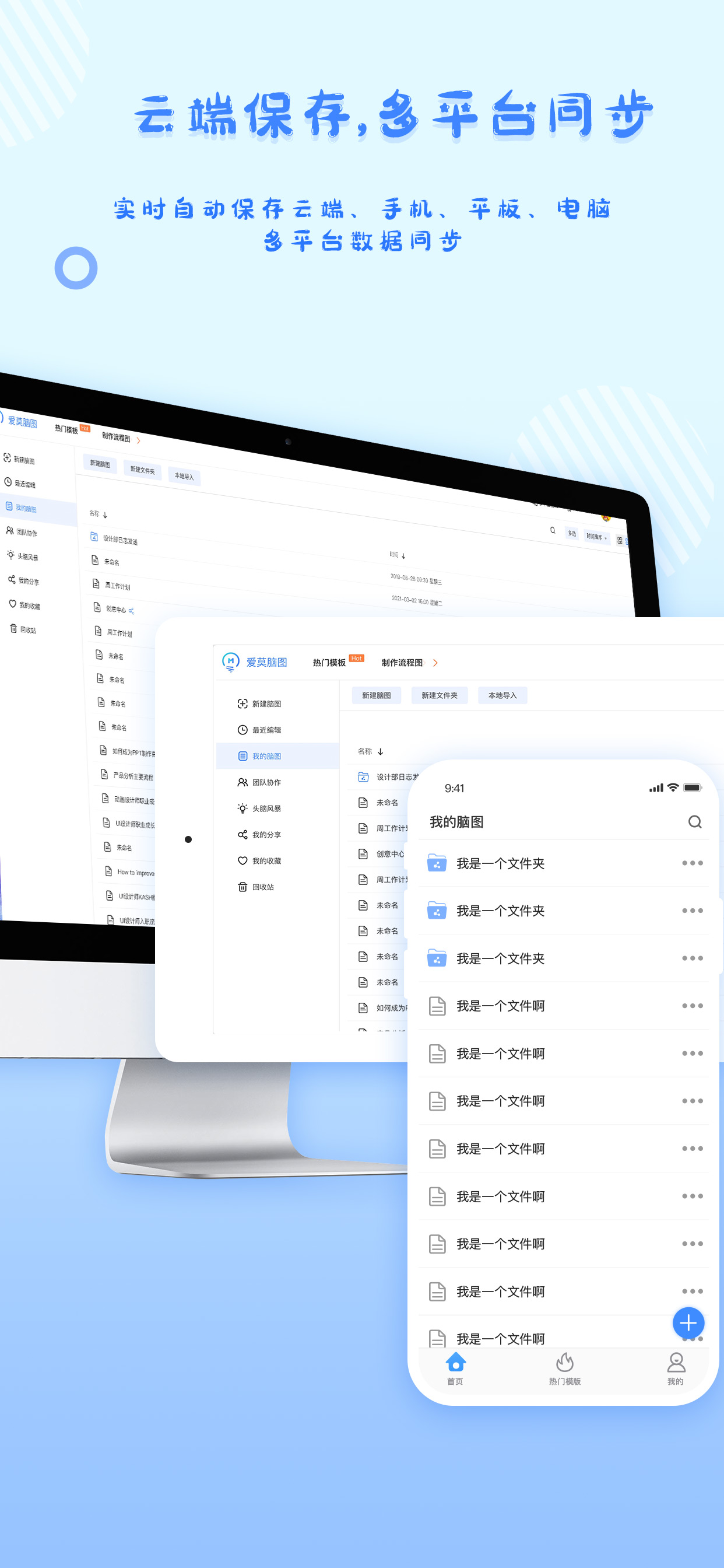Click the 新建文件夹 button on the monitor
This screenshot has height=1568, width=724.
[x=142, y=470]
